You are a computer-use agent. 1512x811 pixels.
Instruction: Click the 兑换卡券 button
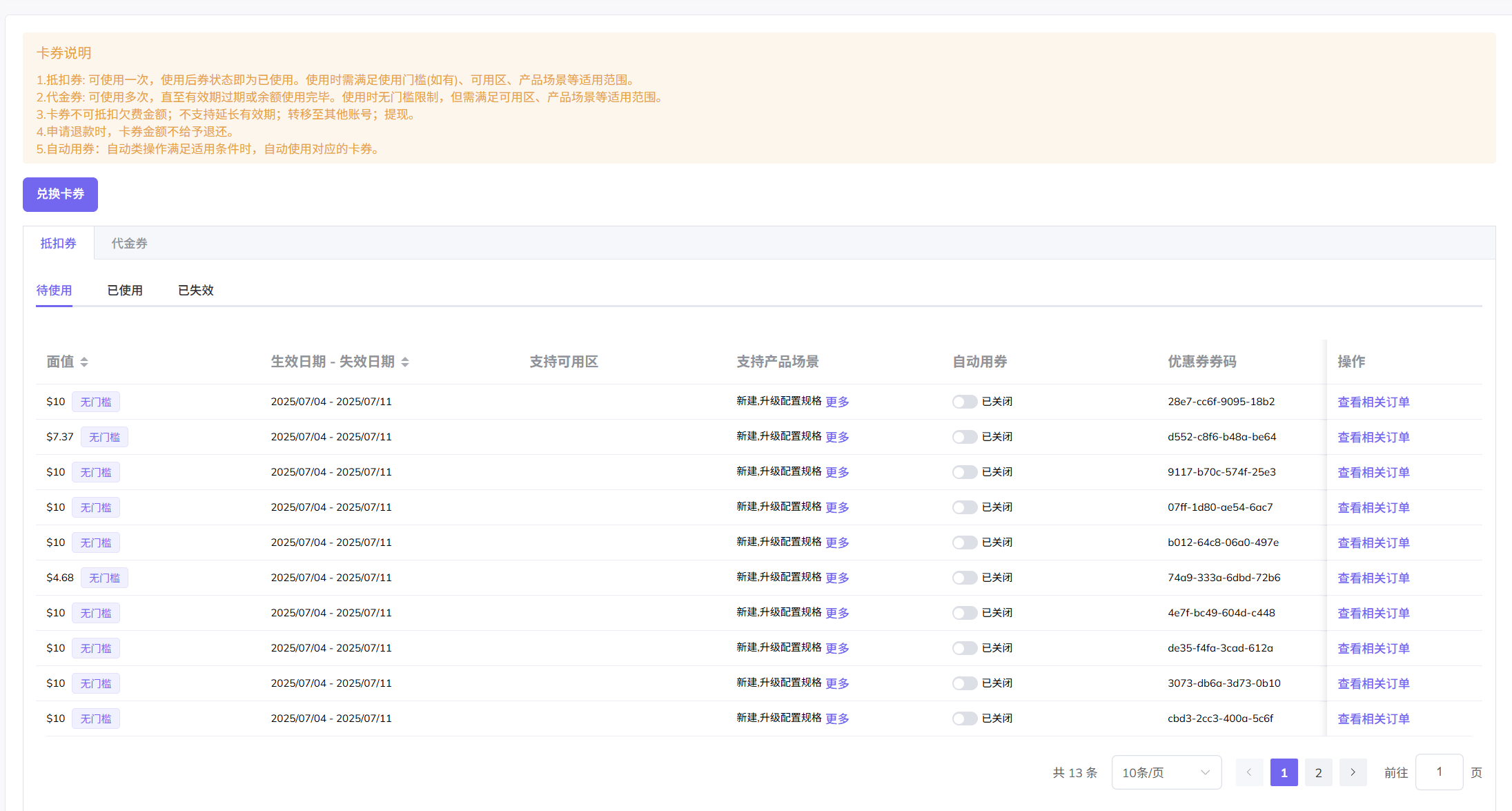click(60, 194)
